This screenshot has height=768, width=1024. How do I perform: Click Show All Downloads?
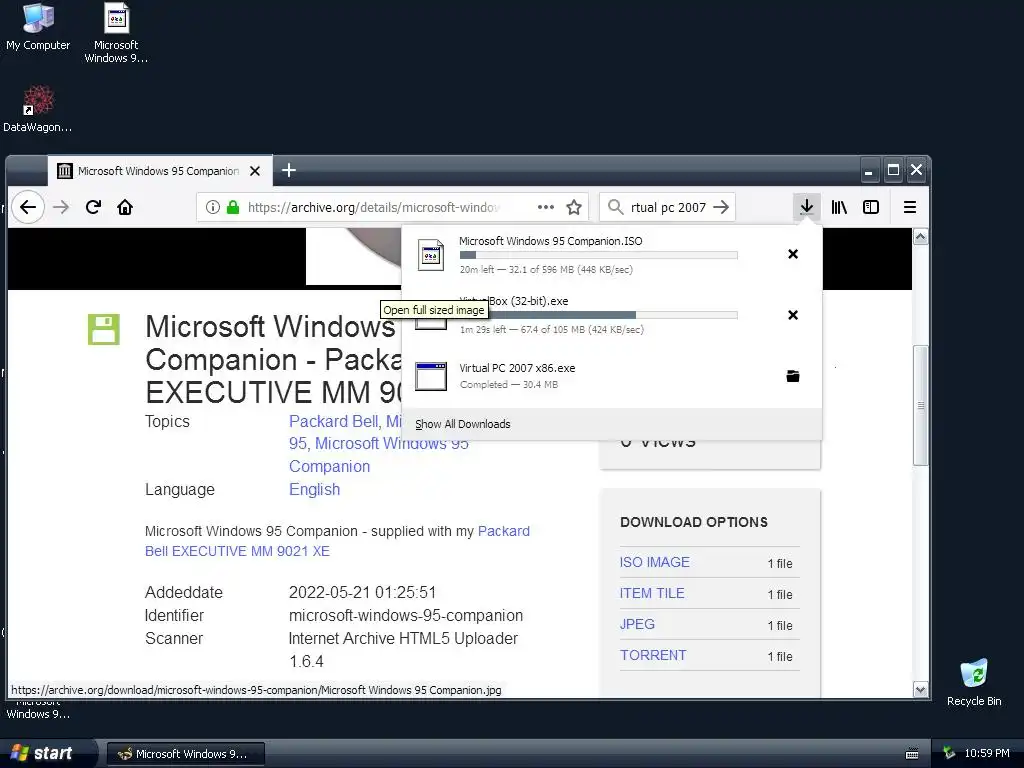[462, 424]
